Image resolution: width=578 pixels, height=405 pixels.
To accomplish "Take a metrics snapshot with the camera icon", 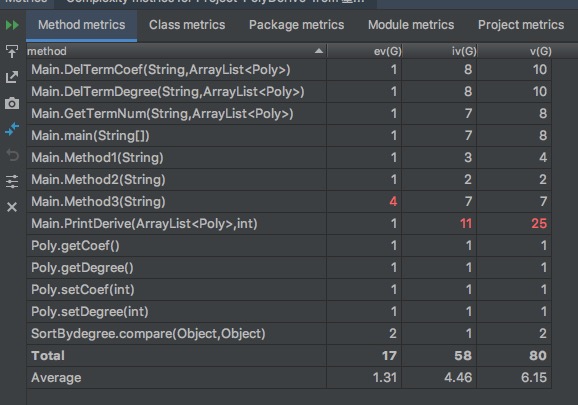I will 12,103.
